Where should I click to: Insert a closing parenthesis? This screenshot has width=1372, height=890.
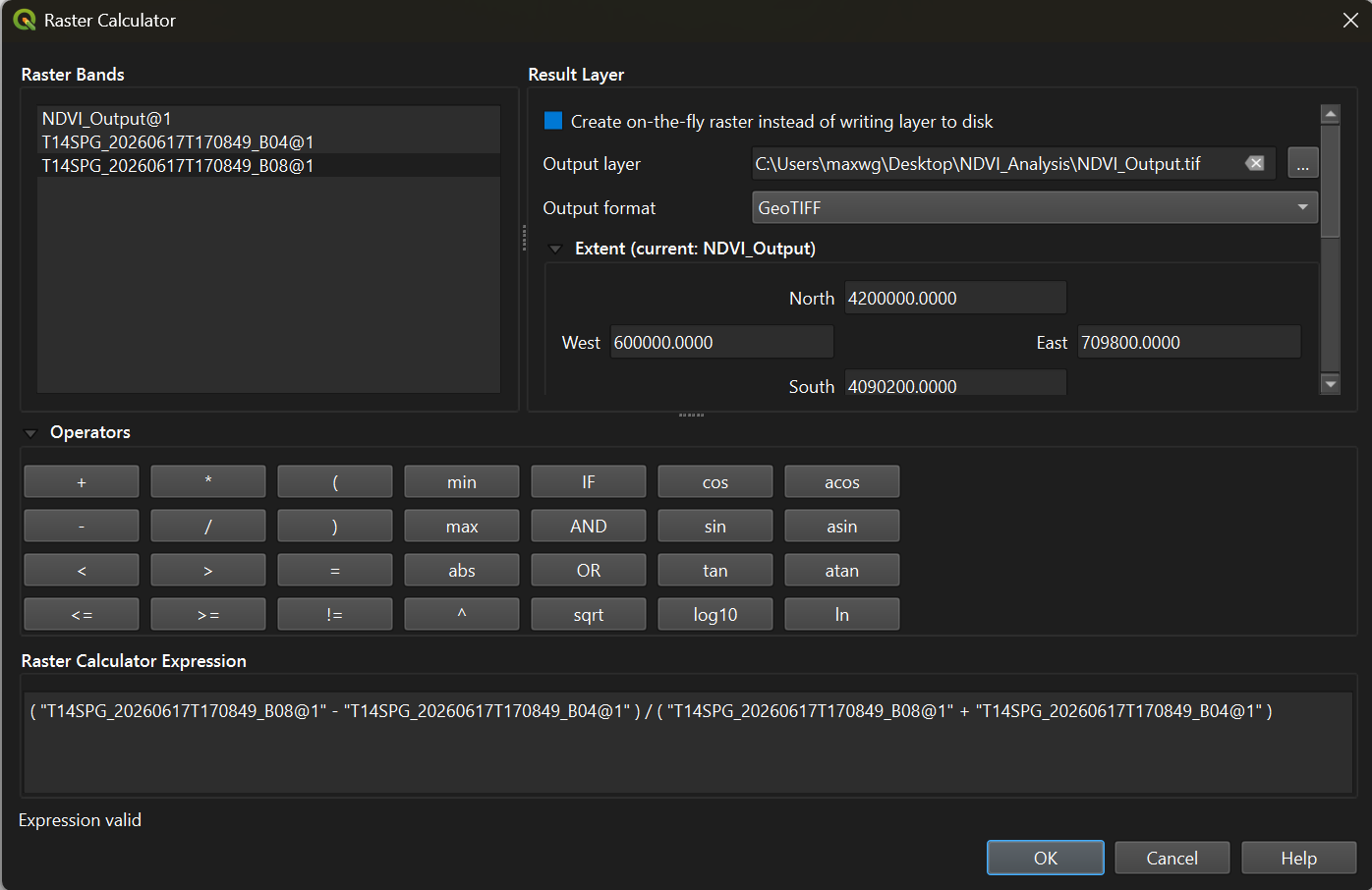click(335, 526)
